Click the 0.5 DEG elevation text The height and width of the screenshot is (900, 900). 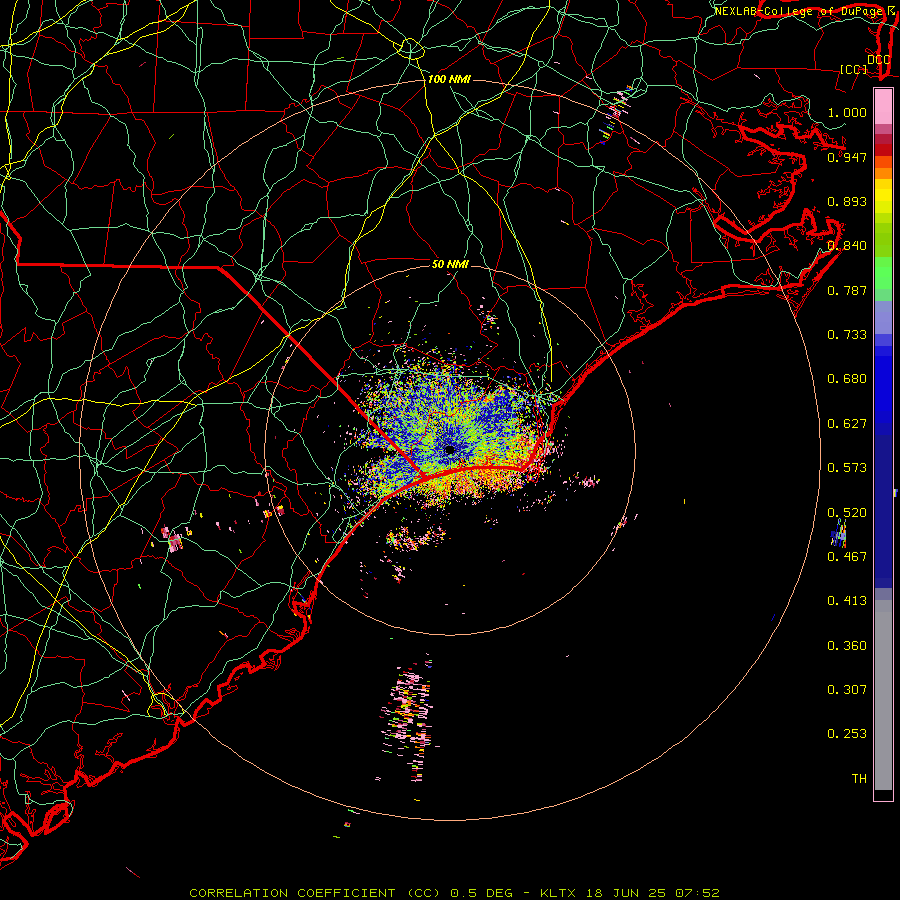pyautogui.click(x=482, y=893)
